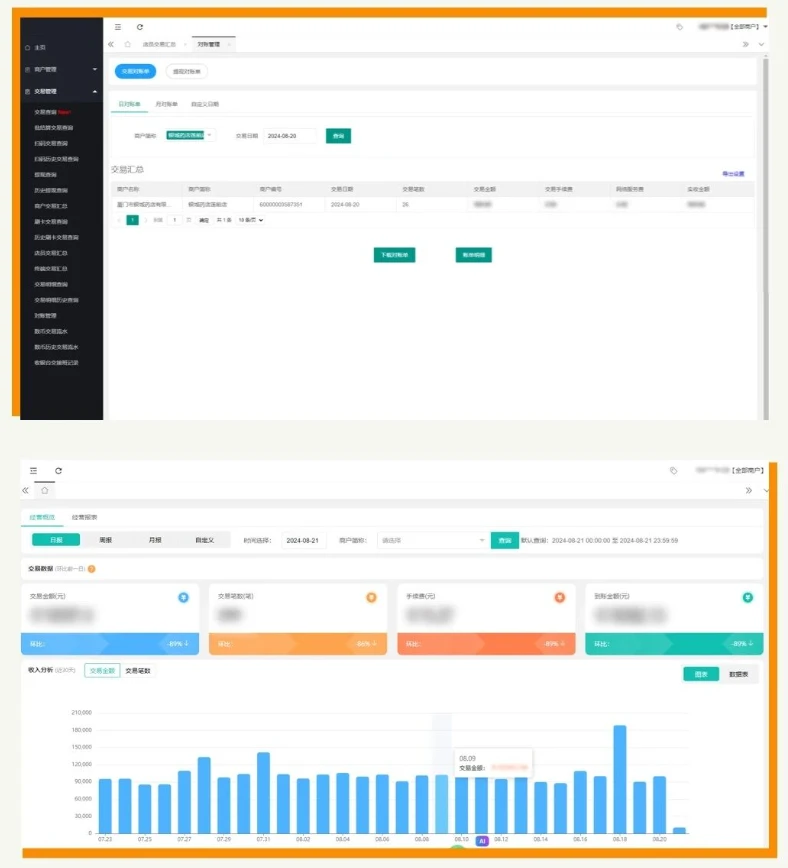
Task: Switch period to 日报
Action: 56,540
